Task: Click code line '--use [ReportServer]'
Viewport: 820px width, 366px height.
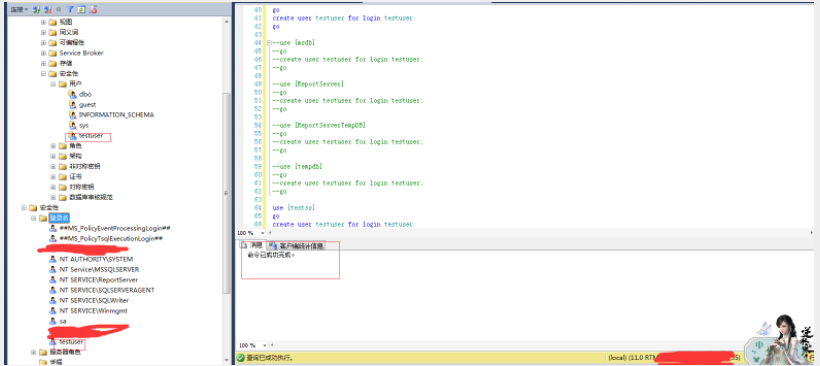Action: point(308,84)
